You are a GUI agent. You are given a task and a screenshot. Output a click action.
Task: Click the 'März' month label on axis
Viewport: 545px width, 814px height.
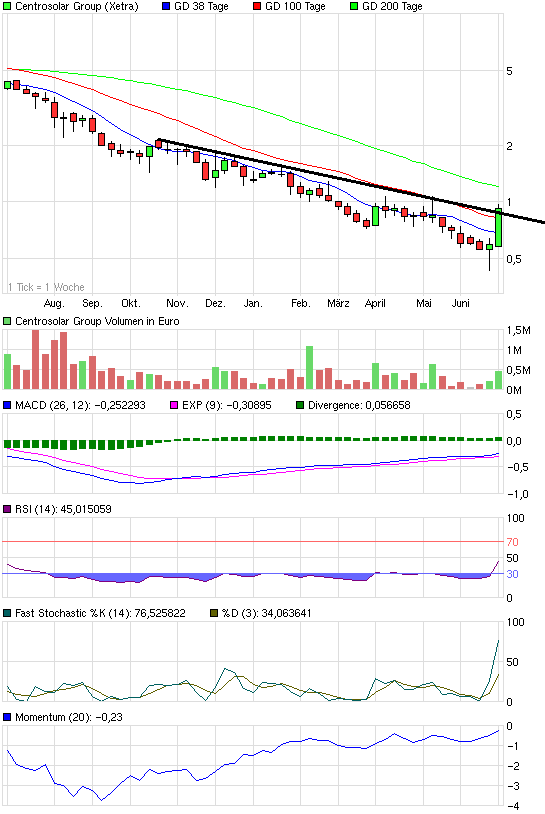point(338,303)
